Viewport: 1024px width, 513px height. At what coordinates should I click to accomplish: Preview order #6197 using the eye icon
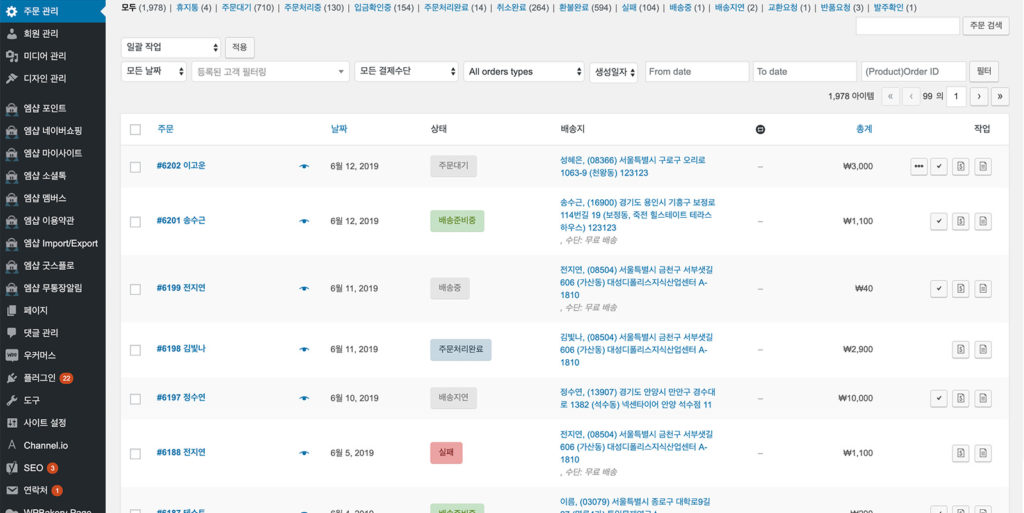click(x=304, y=398)
